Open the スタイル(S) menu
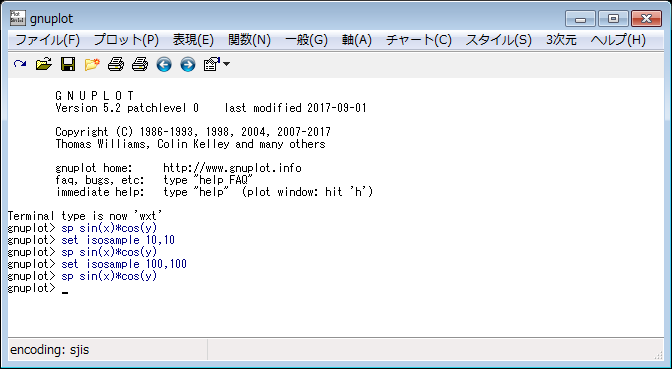672x369 pixels. click(x=498, y=40)
